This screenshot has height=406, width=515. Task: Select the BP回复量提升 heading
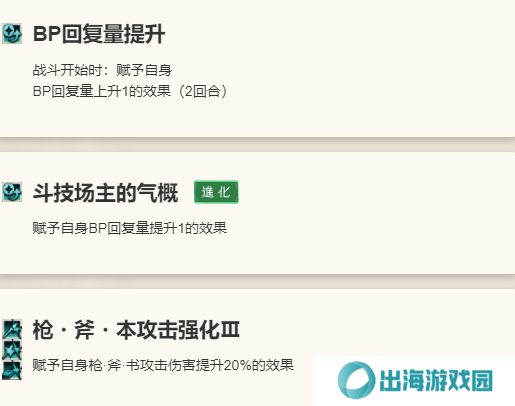(x=99, y=34)
